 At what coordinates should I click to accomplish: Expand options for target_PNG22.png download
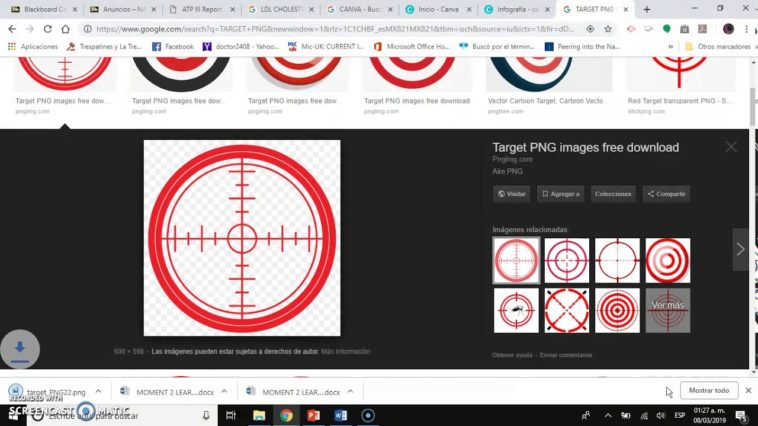point(99,392)
